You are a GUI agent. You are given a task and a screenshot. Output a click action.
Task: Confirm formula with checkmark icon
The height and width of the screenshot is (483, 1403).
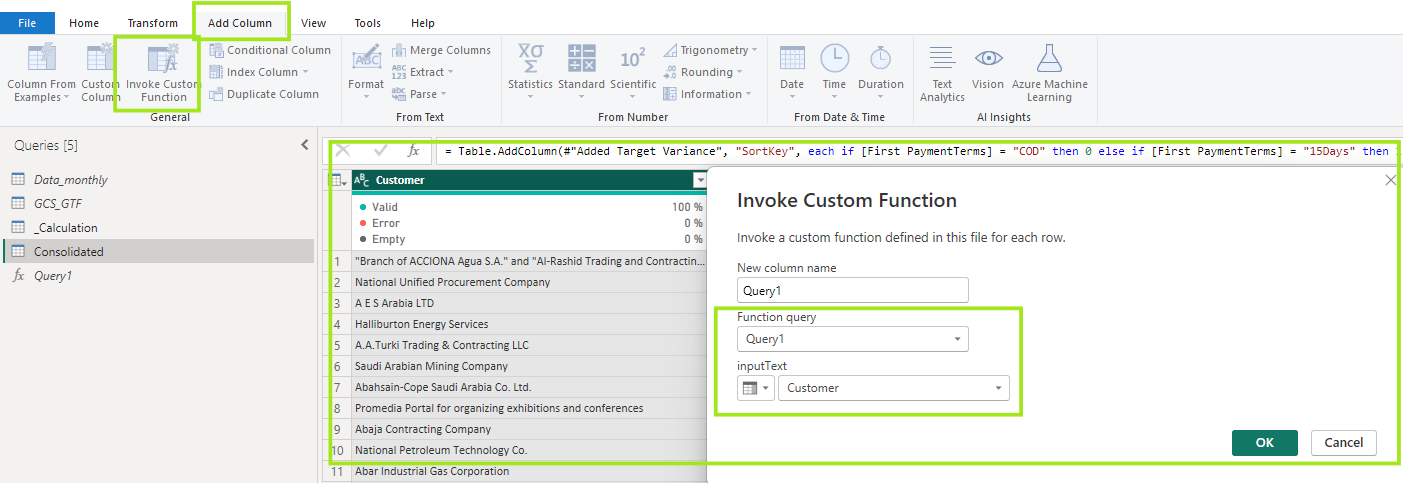tap(380, 151)
